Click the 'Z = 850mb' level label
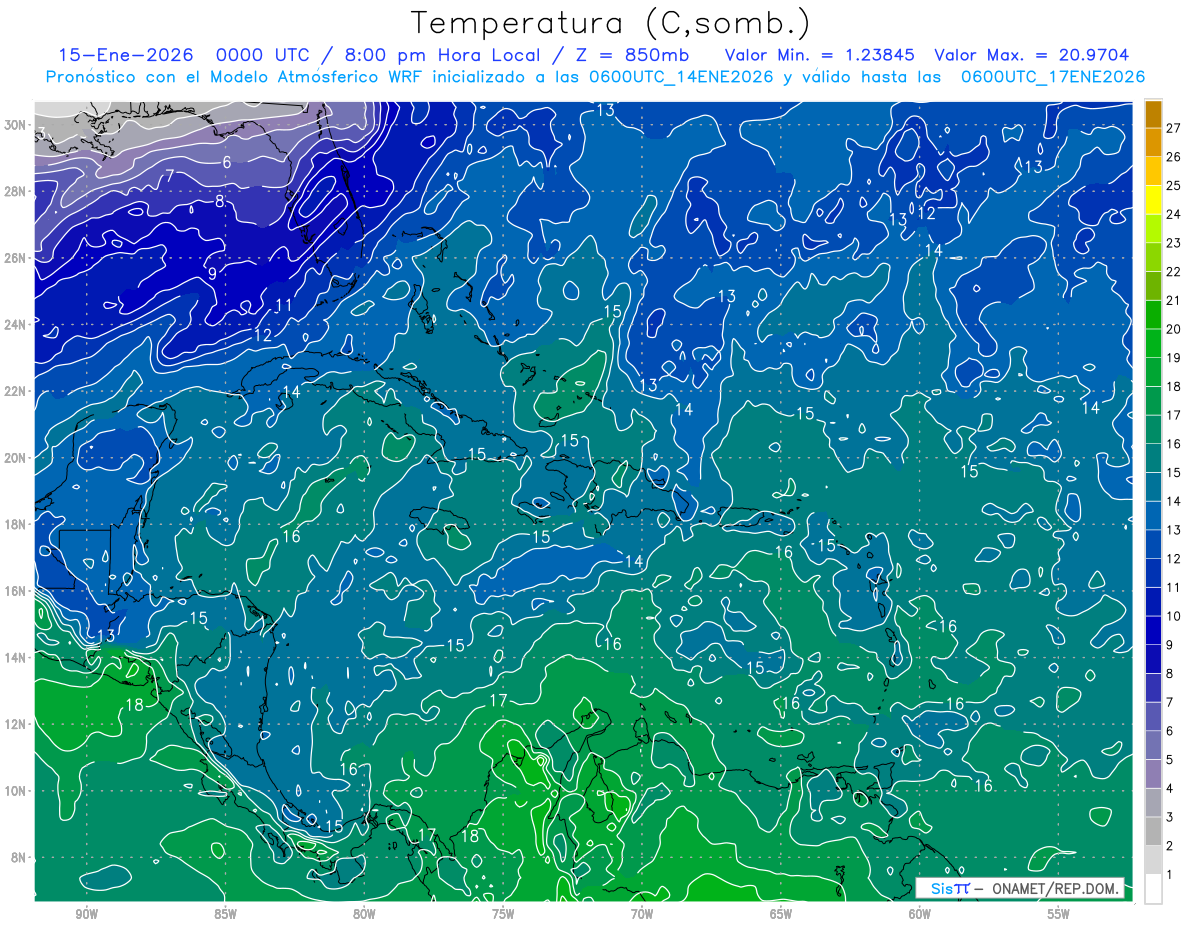 629,55
